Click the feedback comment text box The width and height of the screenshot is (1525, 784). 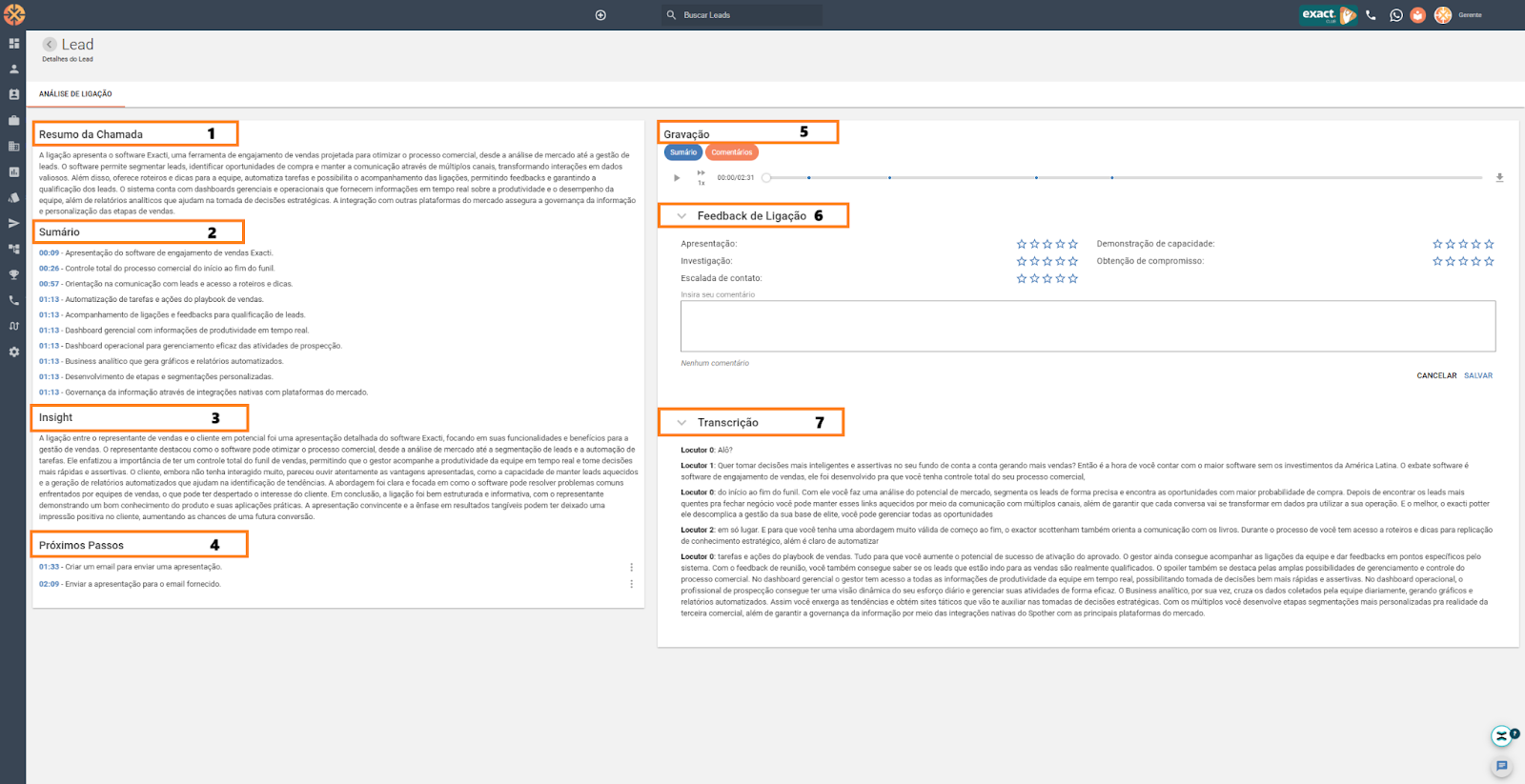1088,327
